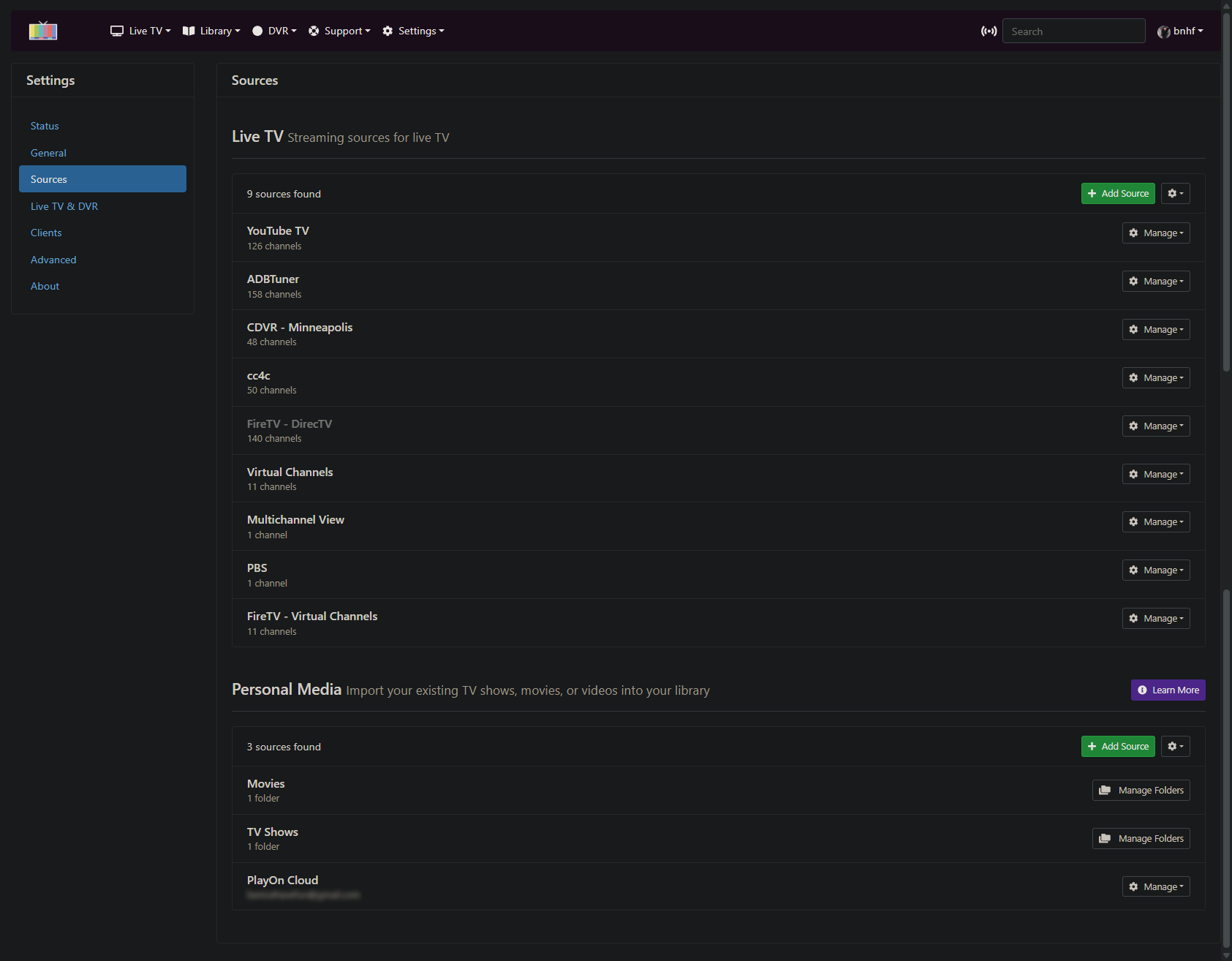1232x961 pixels.
Task: Switch to the Clients settings section
Action: click(46, 233)
